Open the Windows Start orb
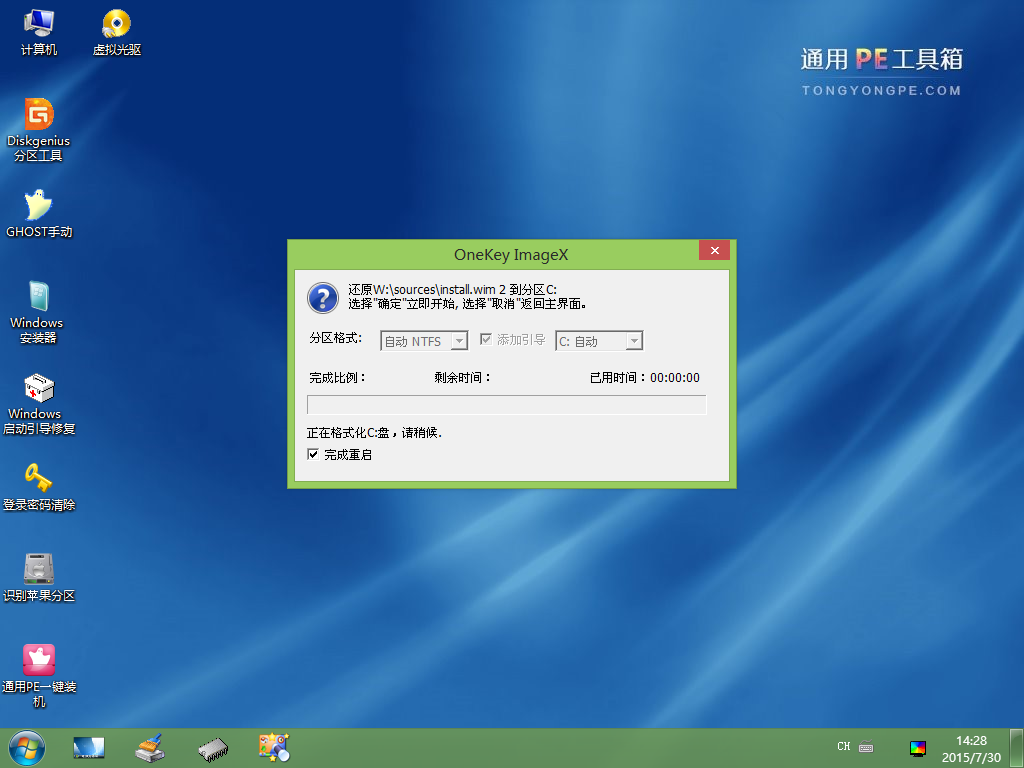This screenshot has height=768, width=1024. click(27, 748)
